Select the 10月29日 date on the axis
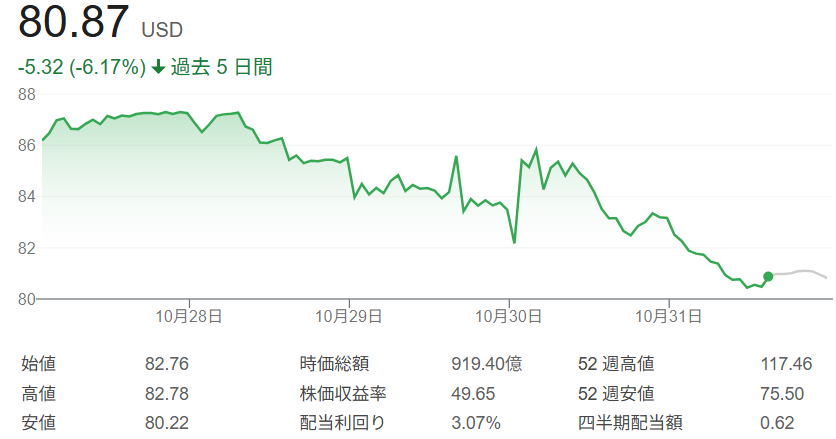This screenshot has height=439, width=836. 349,316
